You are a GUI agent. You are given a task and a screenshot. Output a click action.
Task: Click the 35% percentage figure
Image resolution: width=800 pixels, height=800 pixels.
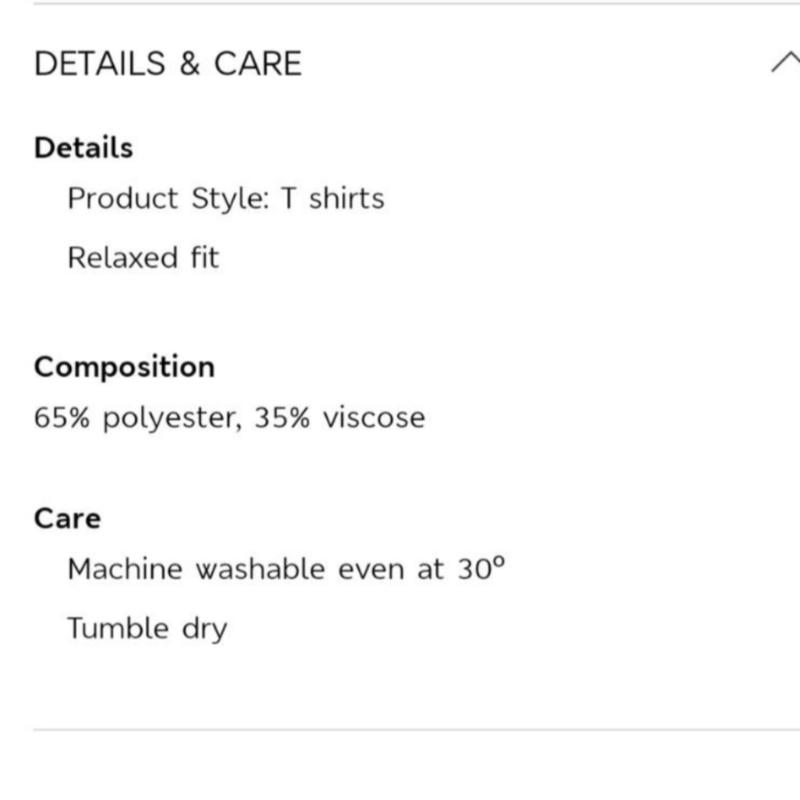[x=282, y=417]
